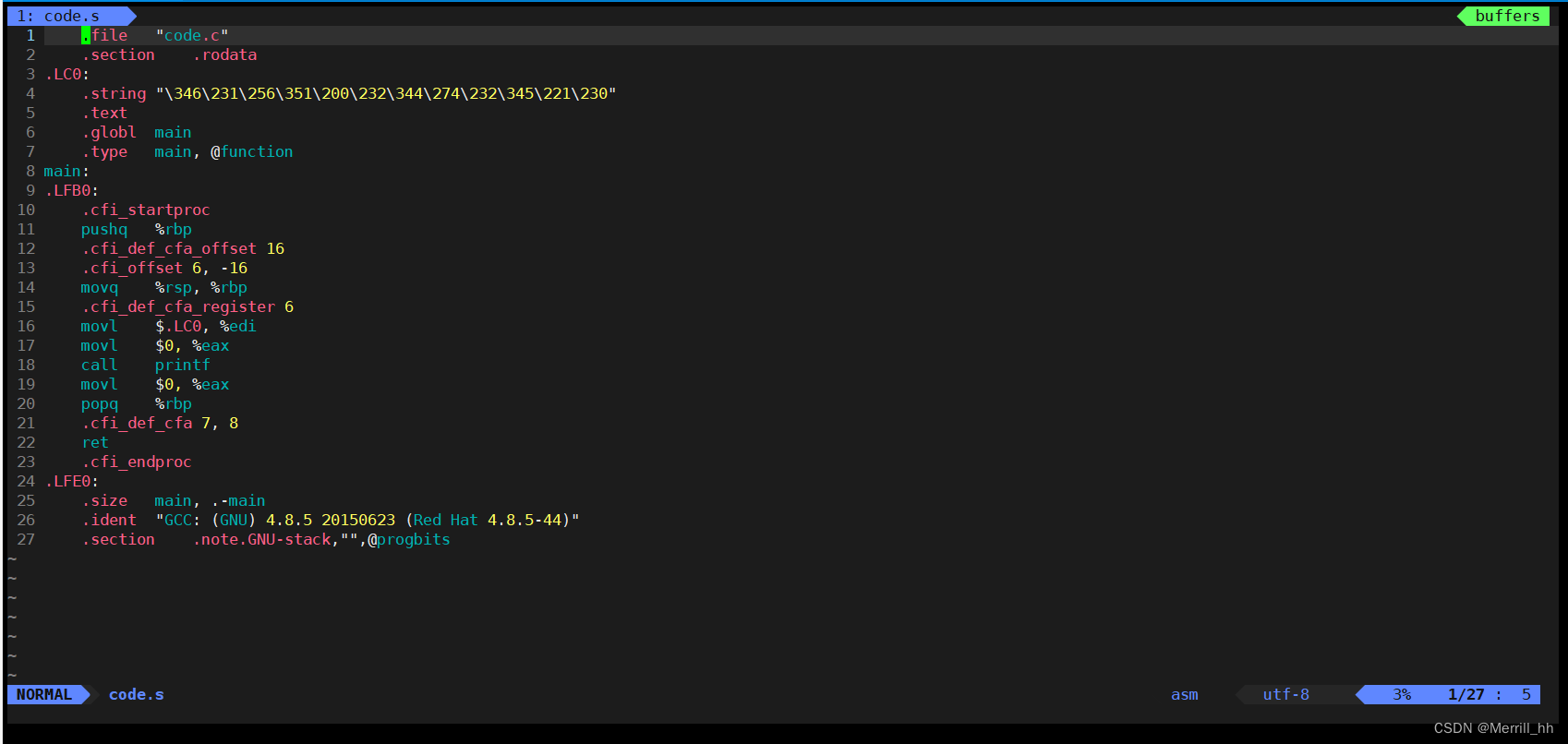Click the 'buffers' label in tabline

click(1507, 16)
